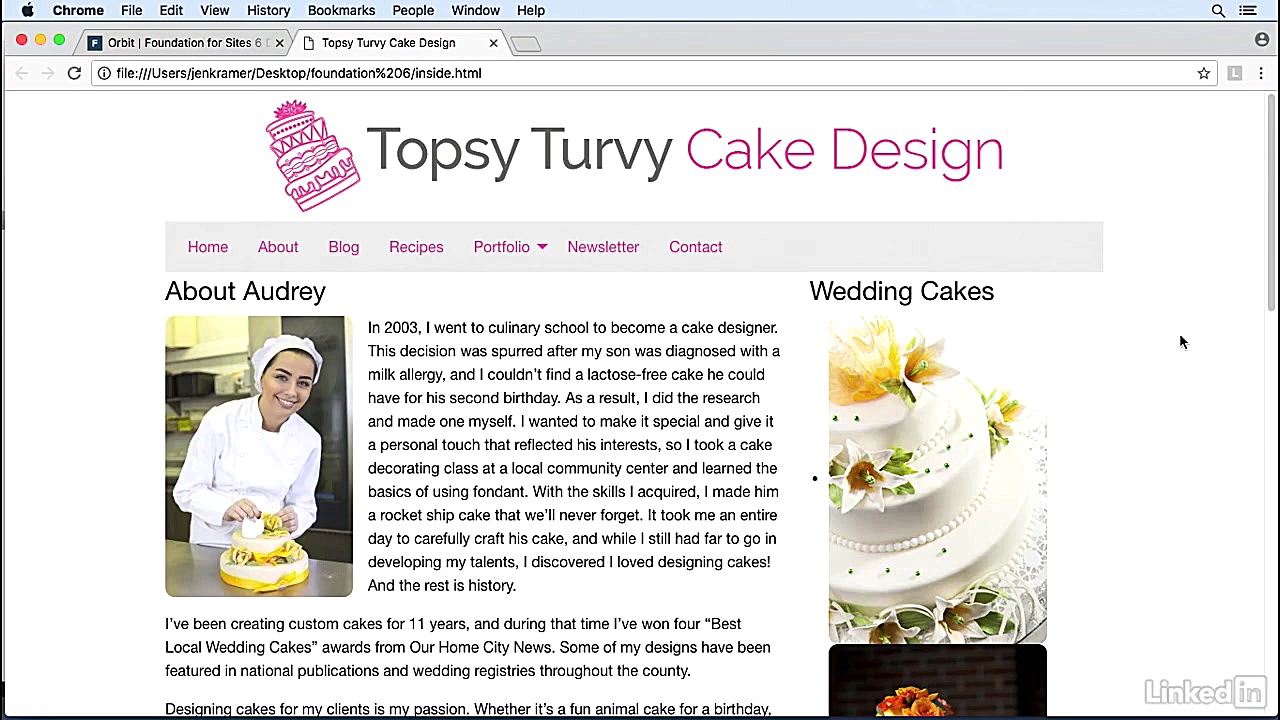Reload the current page
1280x720 pixels.
[74, 73]
